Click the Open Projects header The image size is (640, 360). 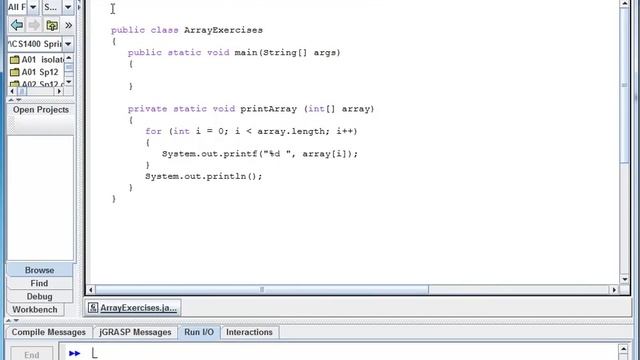41,110
